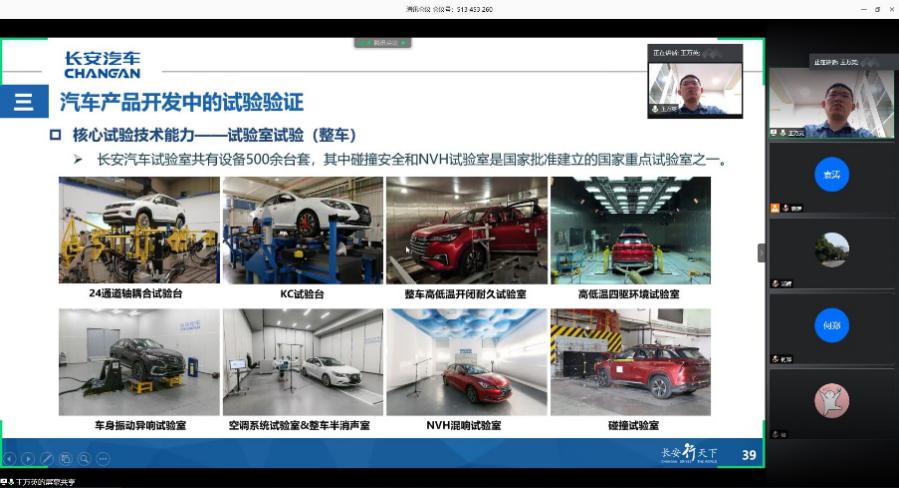Select the first blue avatar participant tile
899x488 pixels.
[831, 175]
